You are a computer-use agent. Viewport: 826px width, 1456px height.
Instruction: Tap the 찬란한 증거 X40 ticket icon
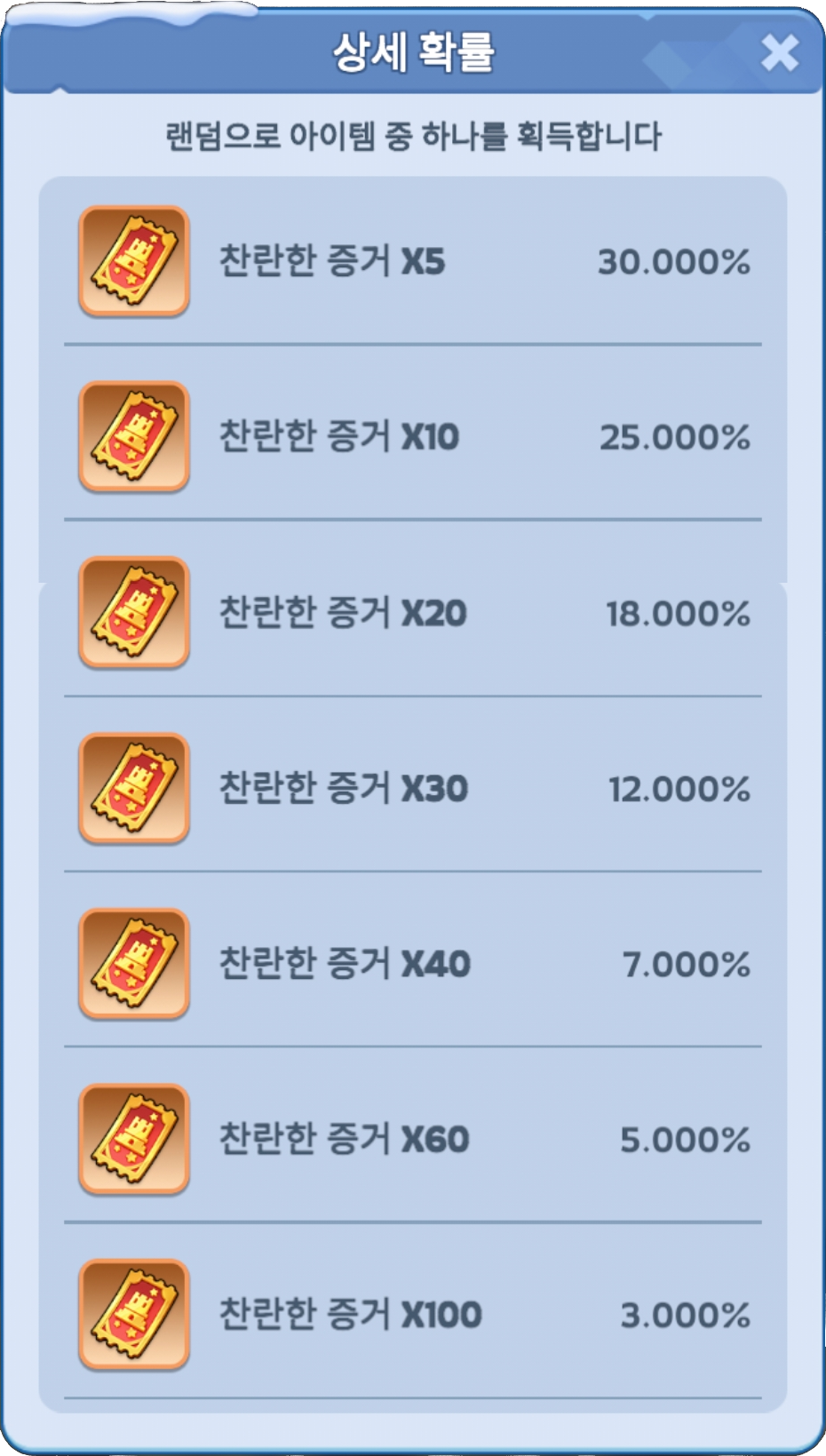(x=134, y=963)
